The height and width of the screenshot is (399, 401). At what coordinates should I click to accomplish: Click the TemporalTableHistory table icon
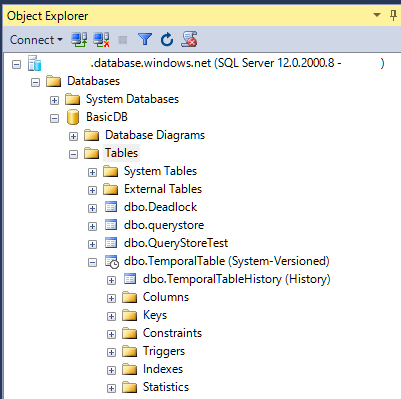click(130, 279)
